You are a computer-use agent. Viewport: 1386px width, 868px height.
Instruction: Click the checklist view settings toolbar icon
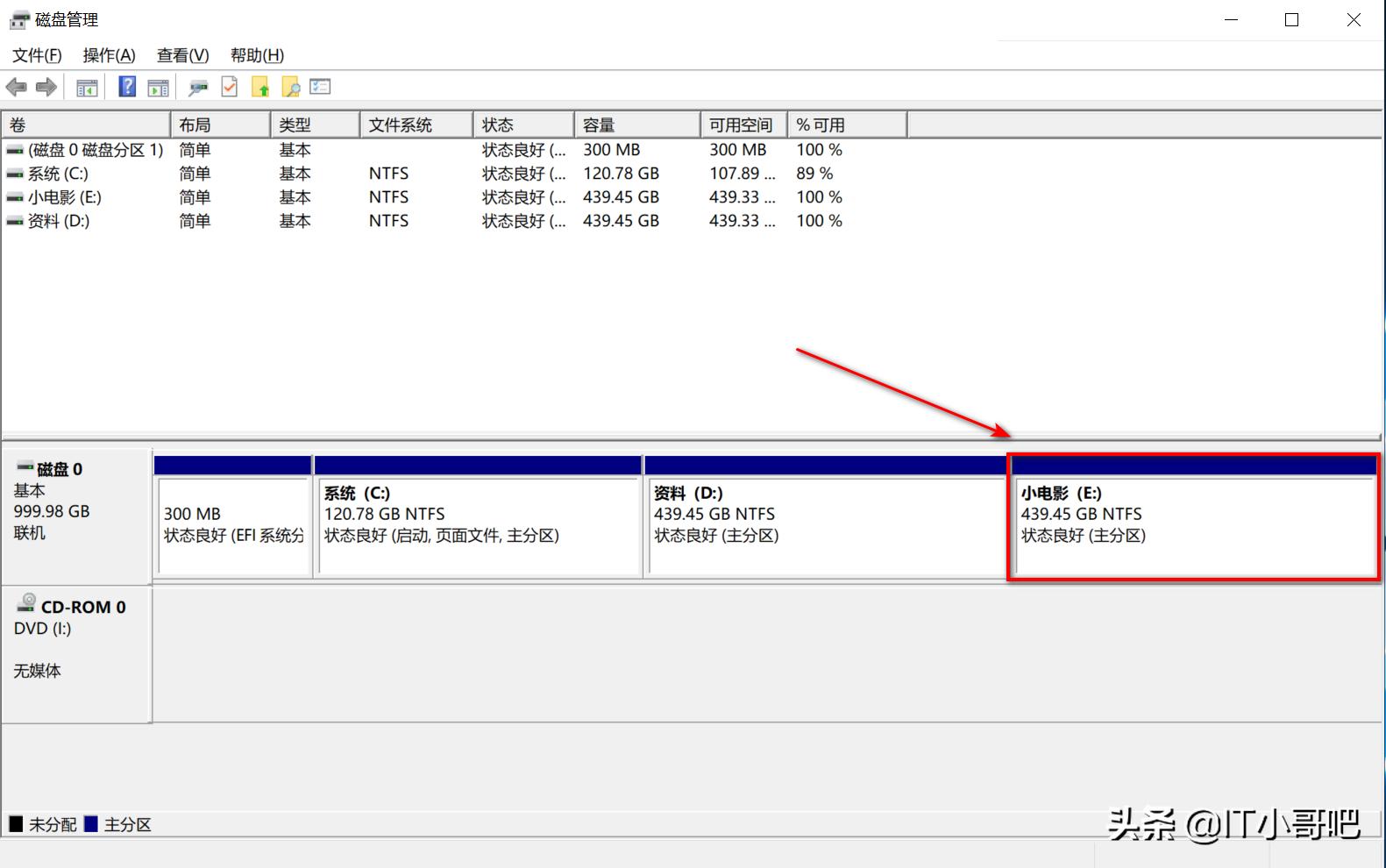tap(320, 87)
